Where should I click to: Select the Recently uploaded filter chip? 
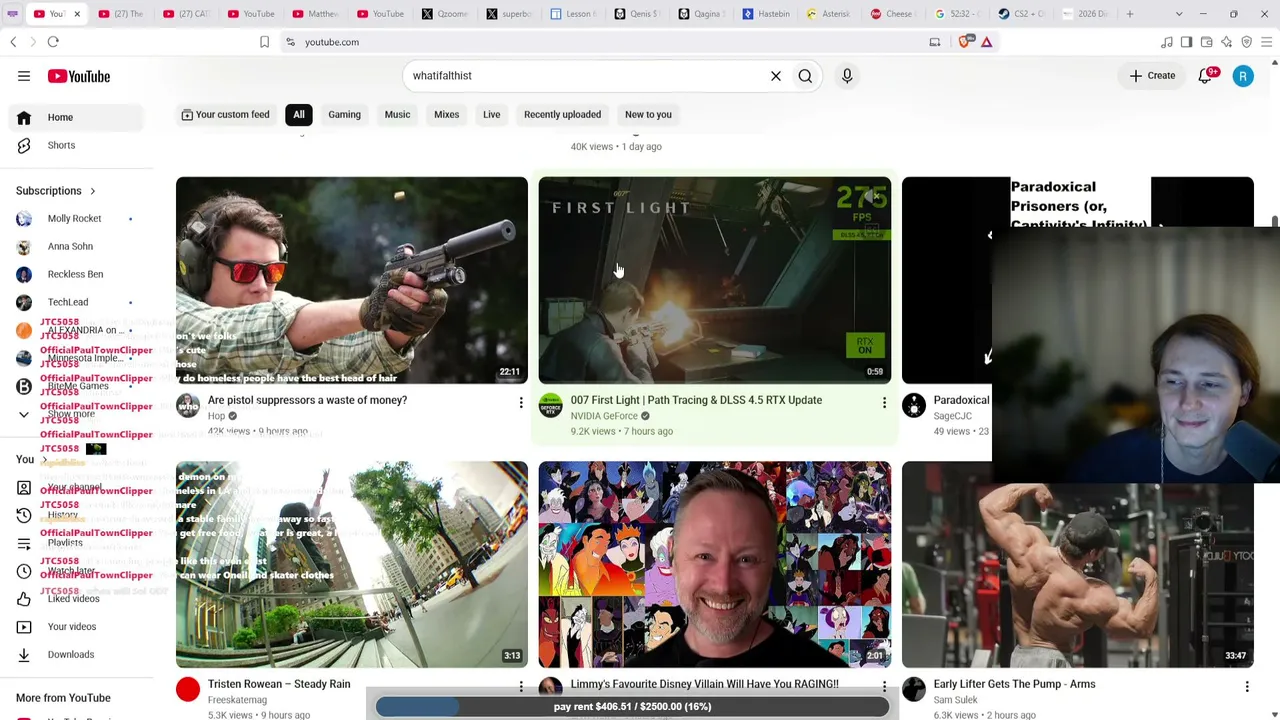tap(562, 114)
